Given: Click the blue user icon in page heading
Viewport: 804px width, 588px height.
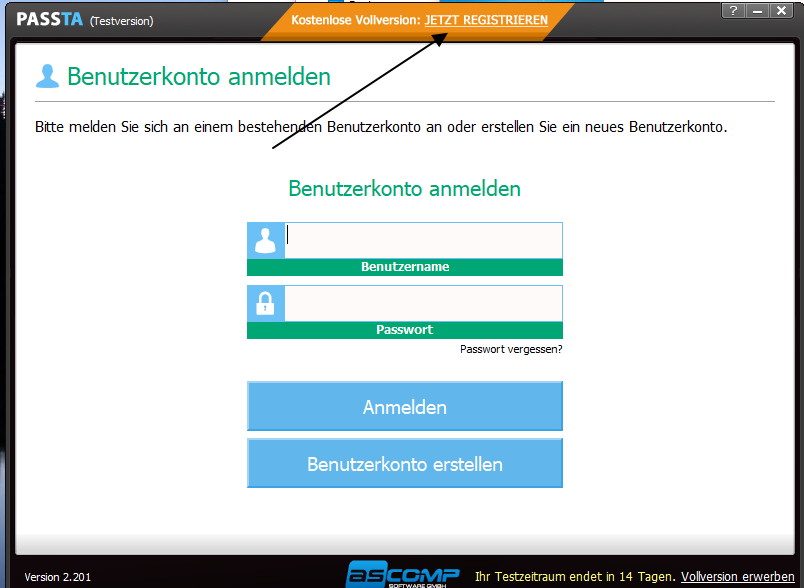Looking at the screenshot, I should click(x=48, y=76).
